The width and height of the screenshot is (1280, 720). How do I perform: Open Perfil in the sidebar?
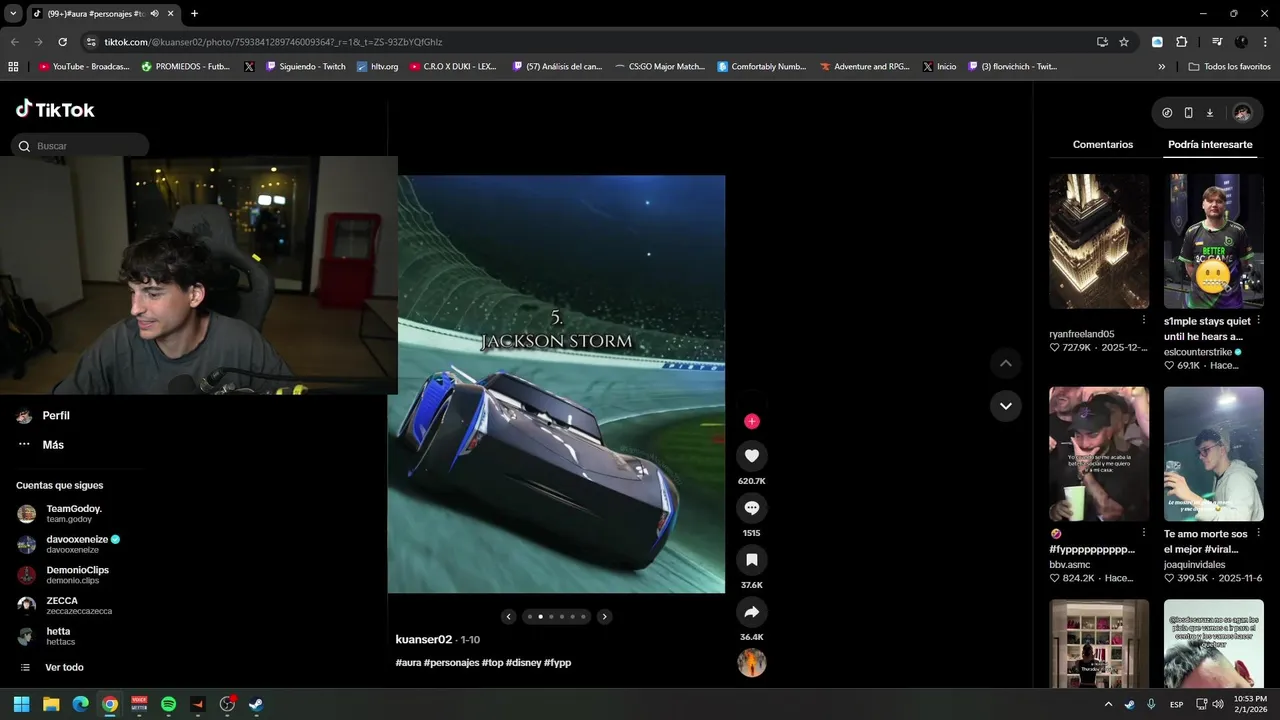(x=43, y=416)
